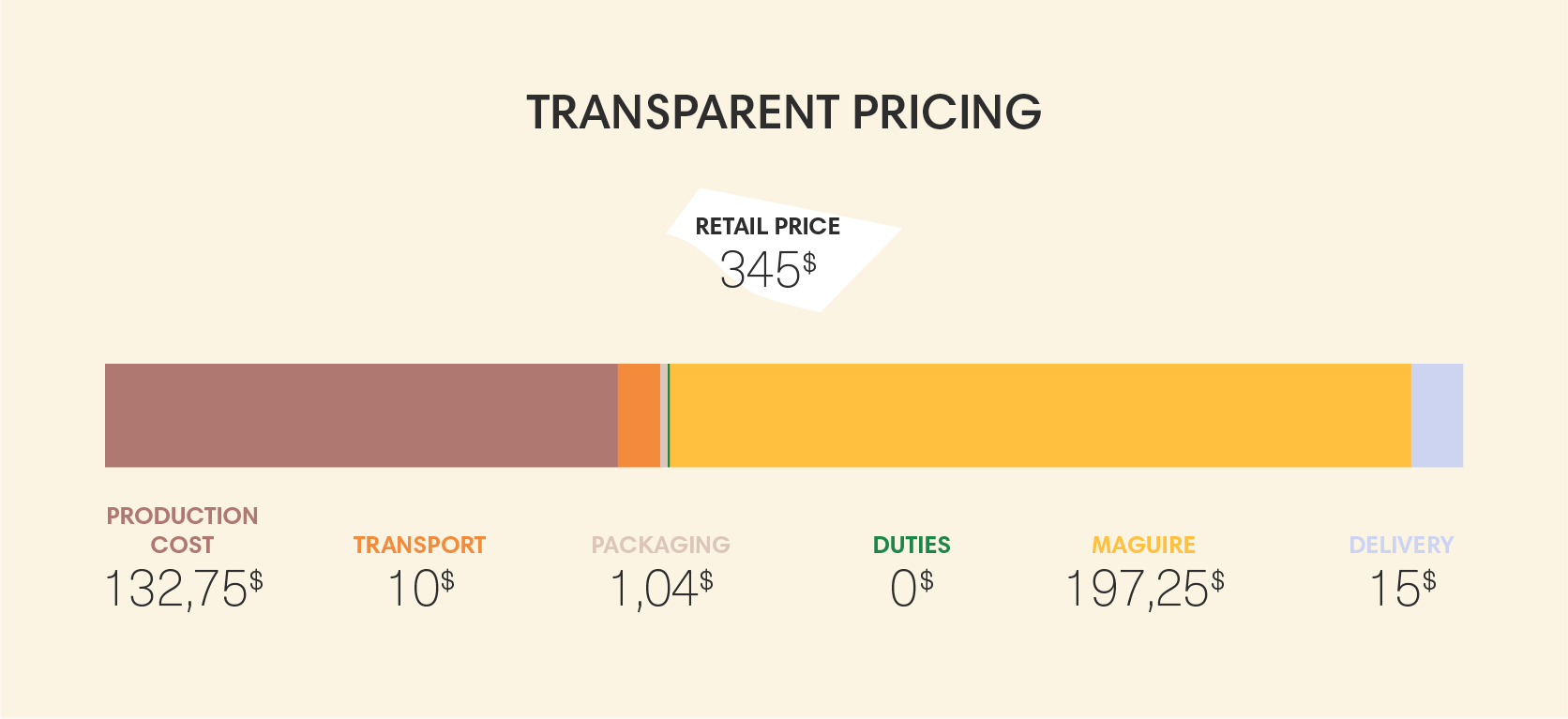Select the green Duties label
1568x719 pixels.
[912, 545]
